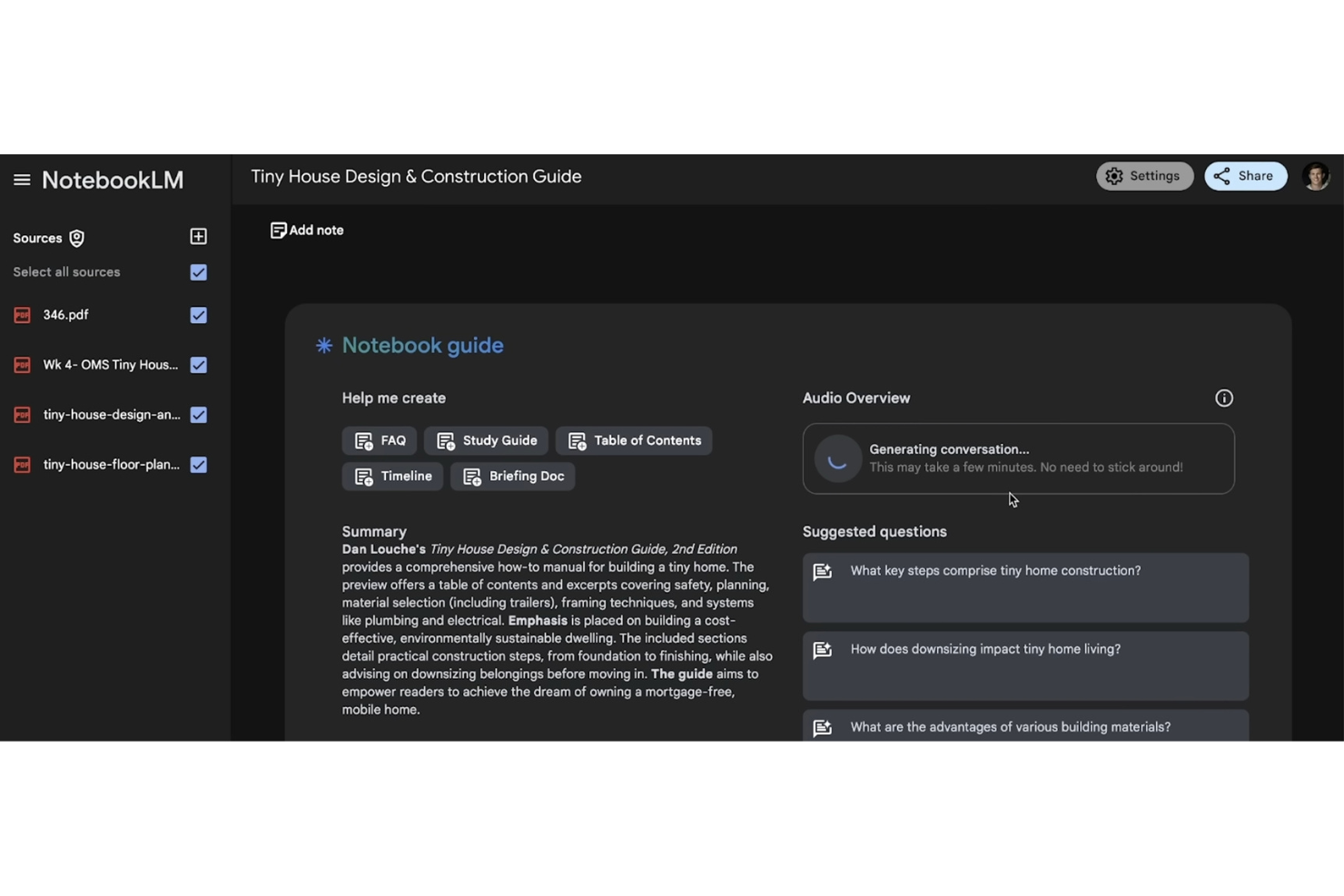
Task: Generate a Table of Contents
Action: [x=634, y=440]
